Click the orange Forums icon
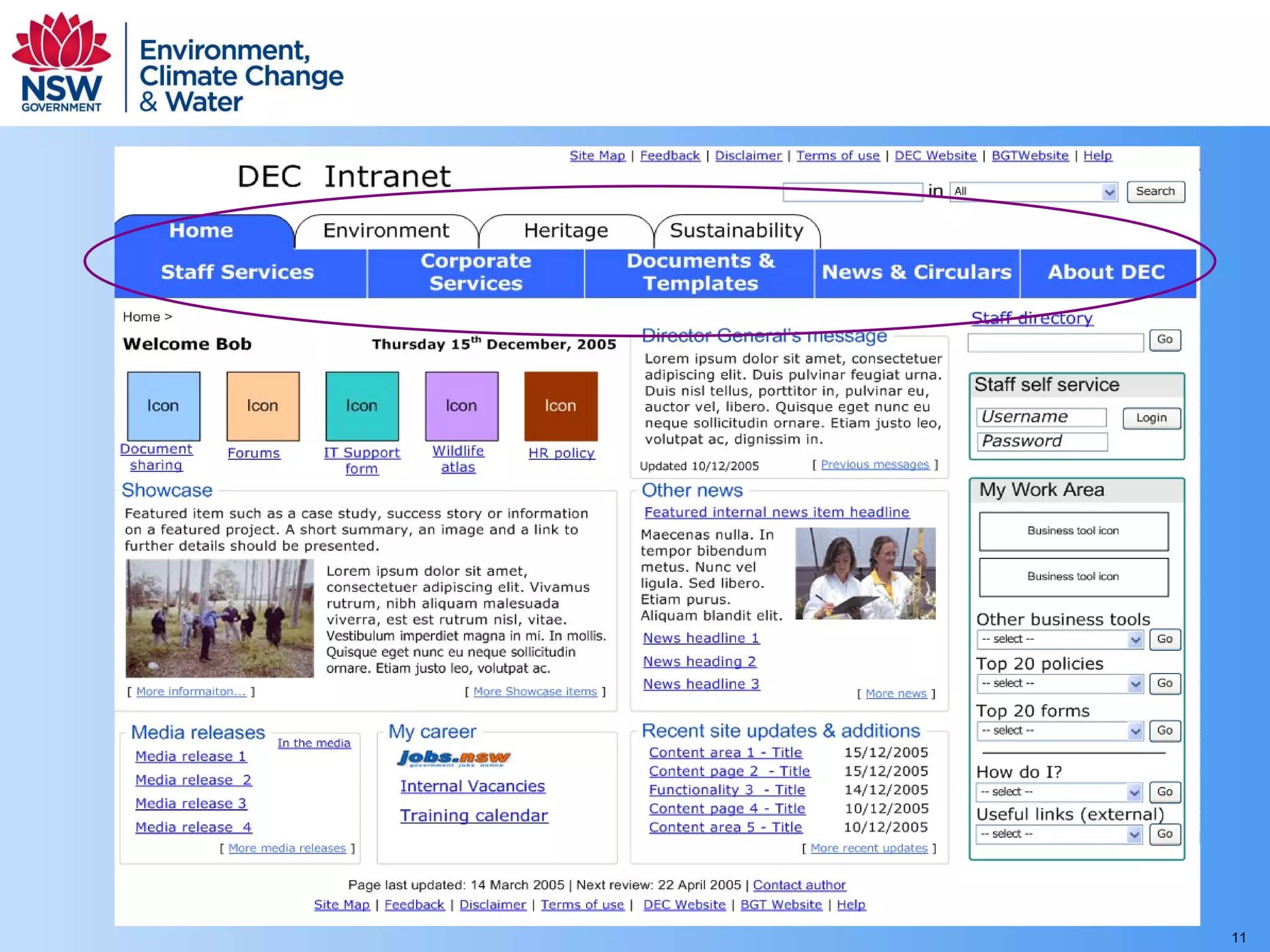 click(x=262, y=406)
